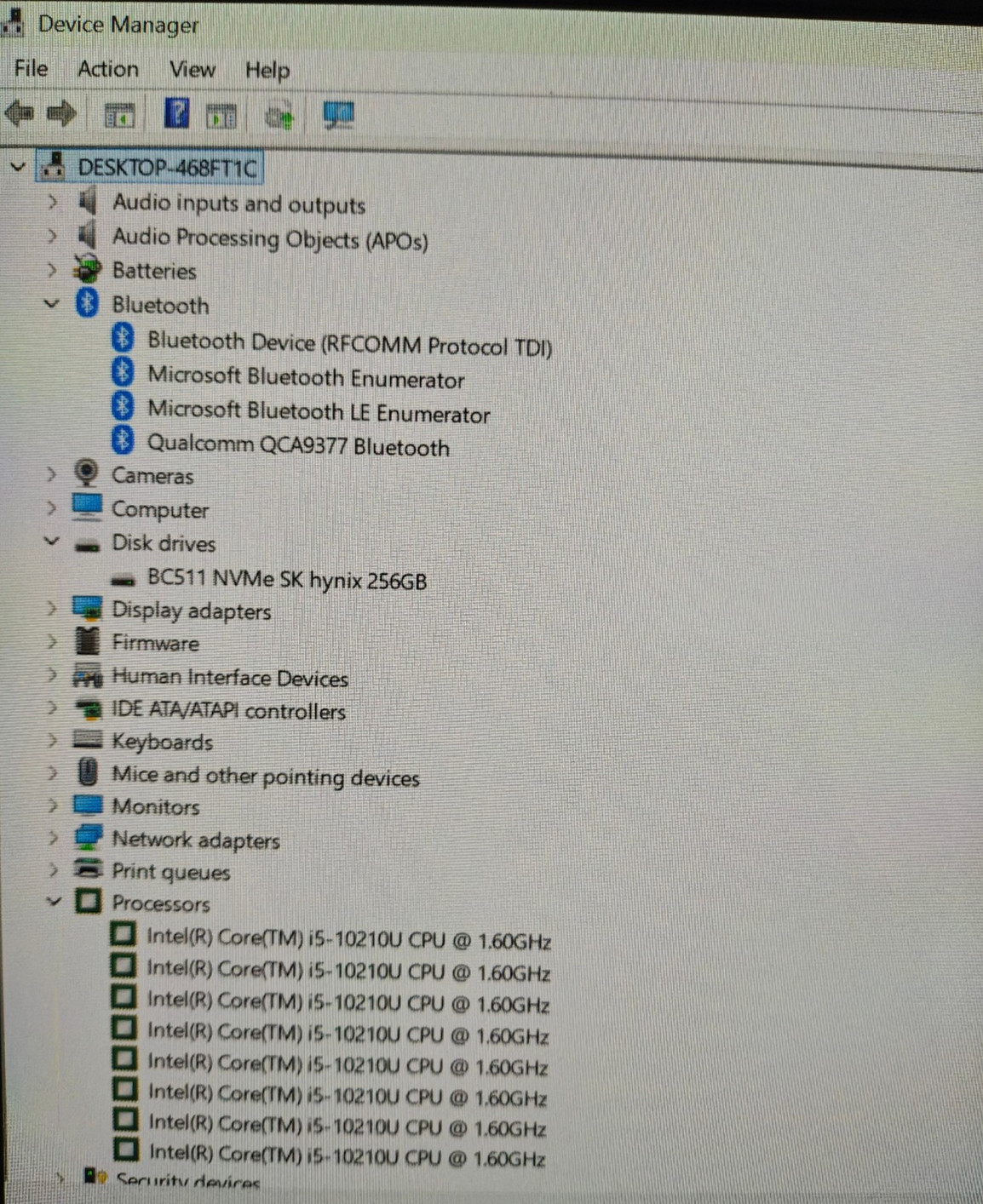
Task: Click the Update device driver toolbar icon
Action: [x=279, y=115]
